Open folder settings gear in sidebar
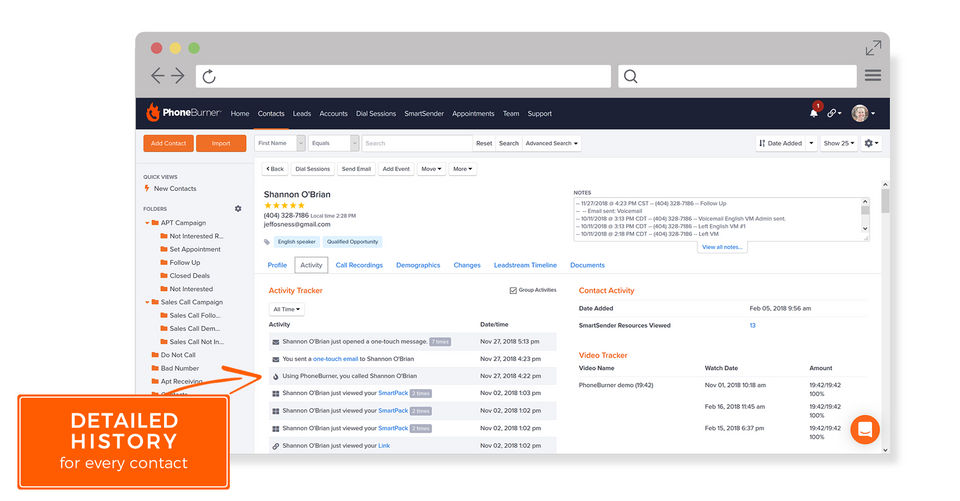The image size is (960, 501). [x=238, y=209]
